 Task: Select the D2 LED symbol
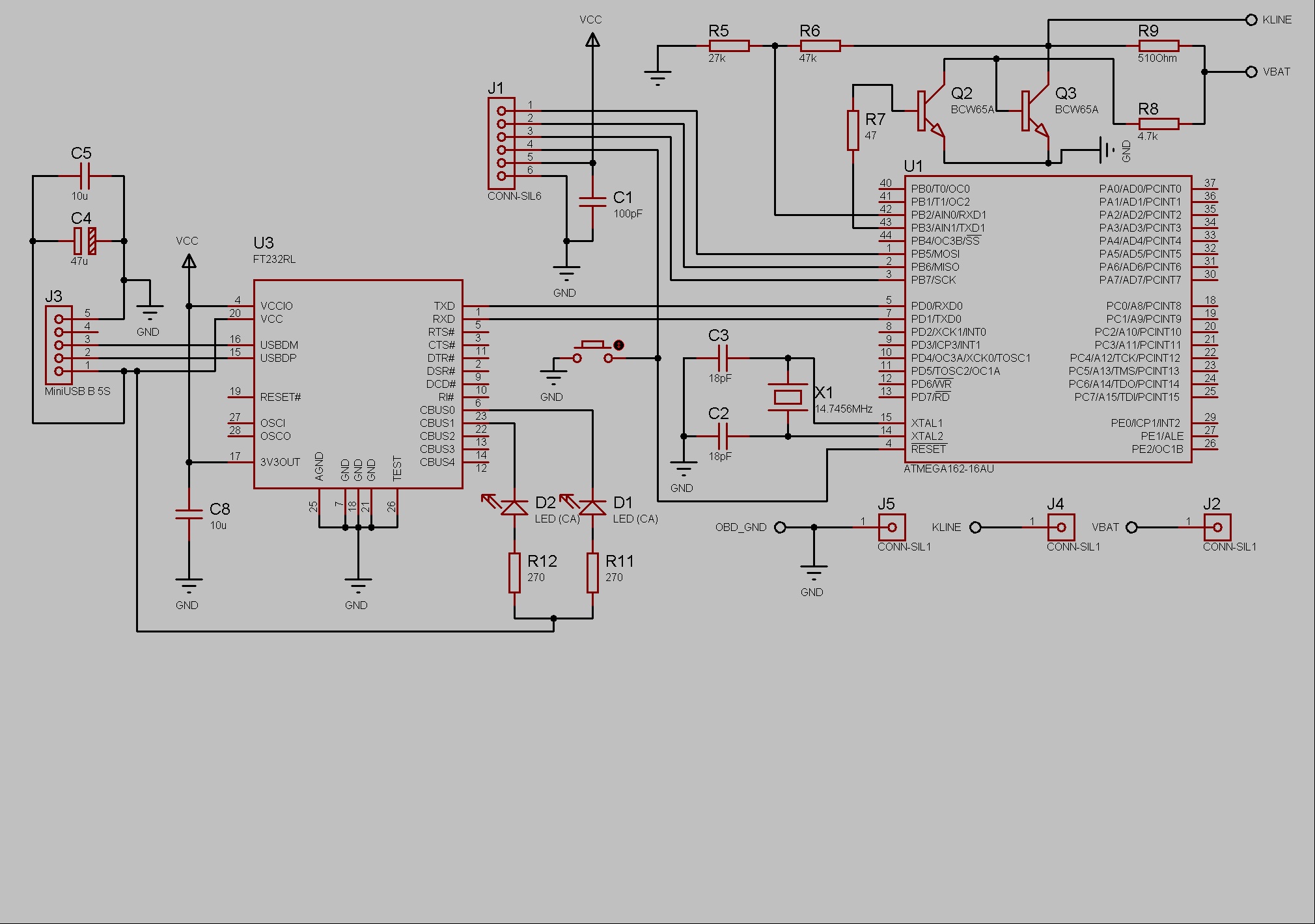tap(514, 508)
